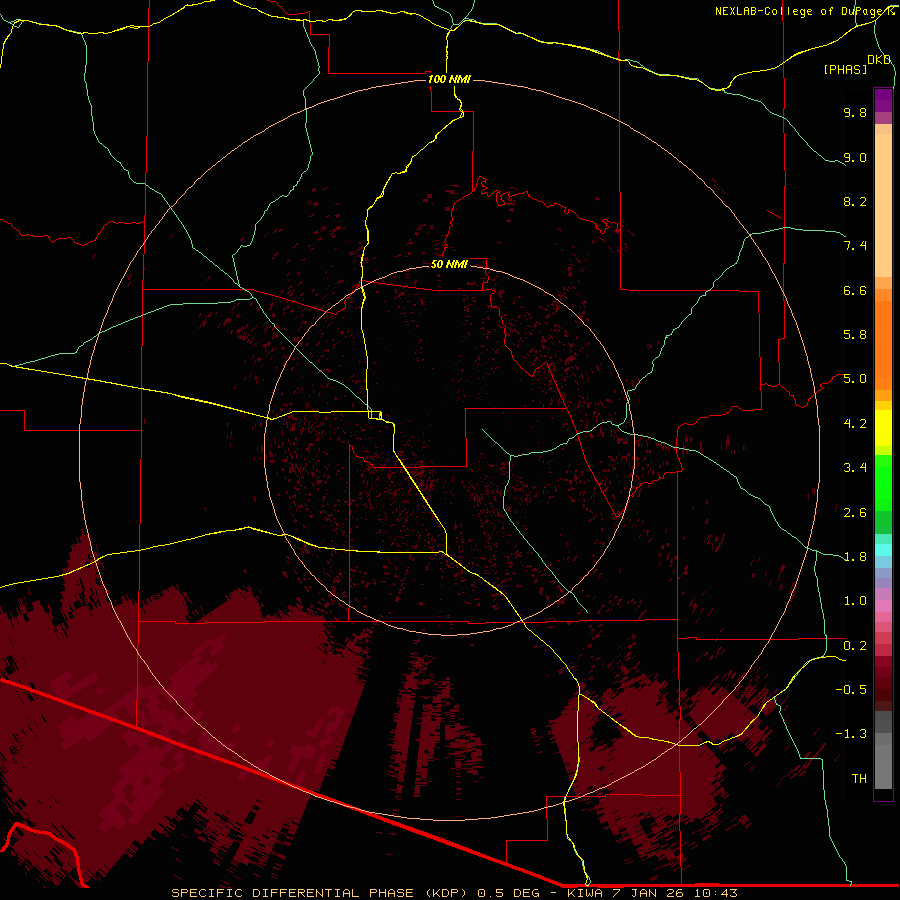Viewport: 900px width, 900px height.
Task: Click the 4.2 value on the color scale
Action: (x=855, y=424)
